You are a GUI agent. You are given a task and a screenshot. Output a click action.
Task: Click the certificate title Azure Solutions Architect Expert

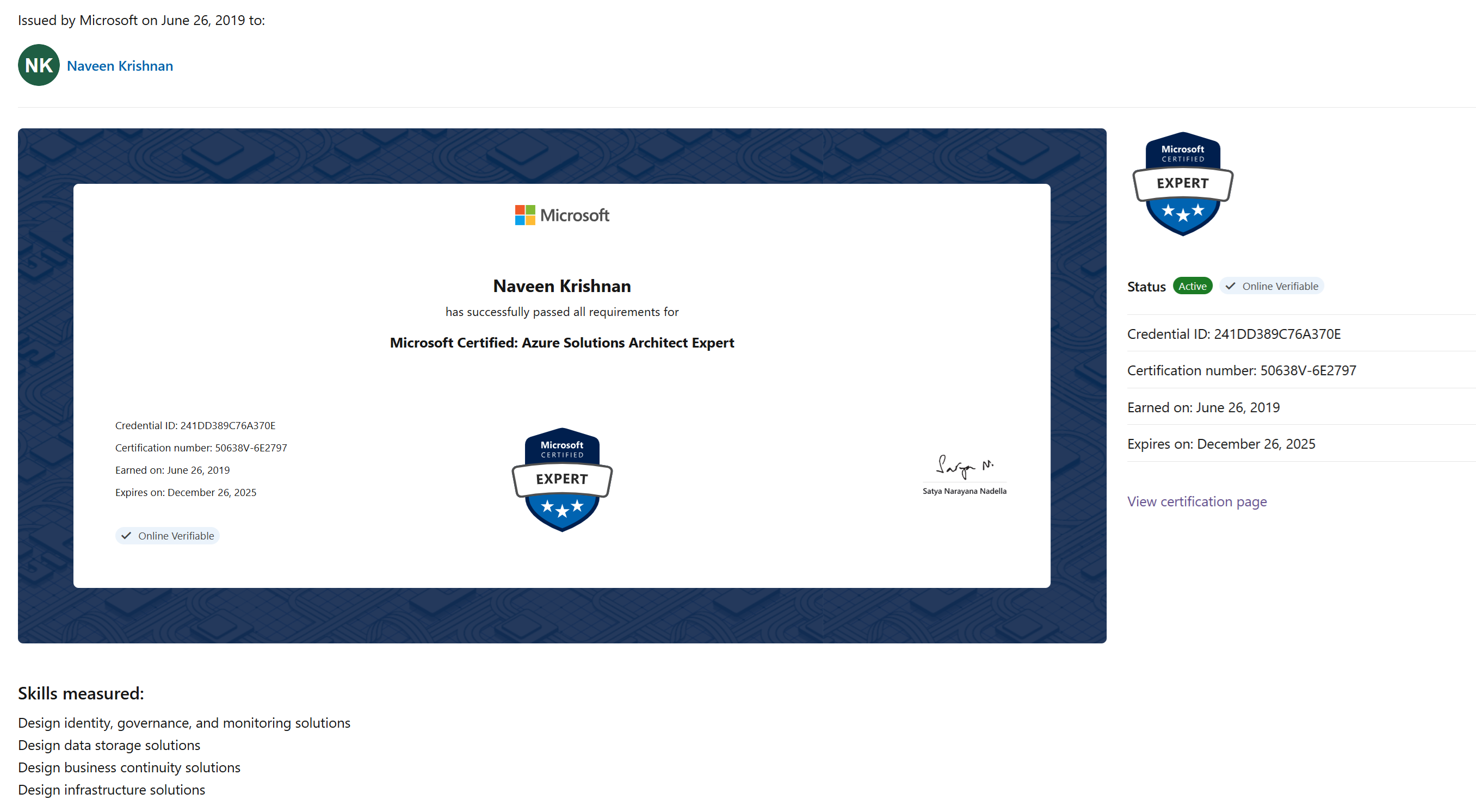tap(562, 343)
